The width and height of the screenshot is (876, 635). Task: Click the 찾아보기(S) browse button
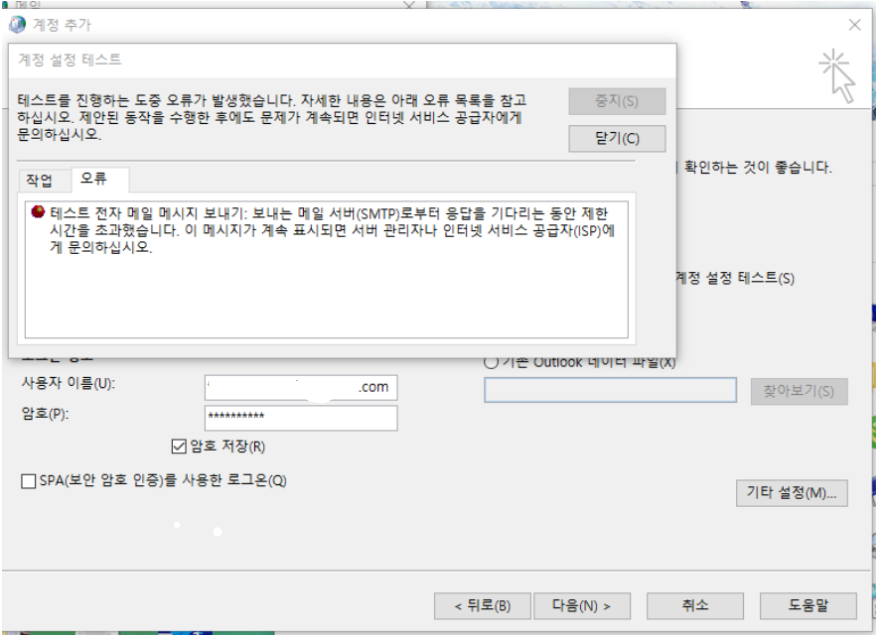799,391
